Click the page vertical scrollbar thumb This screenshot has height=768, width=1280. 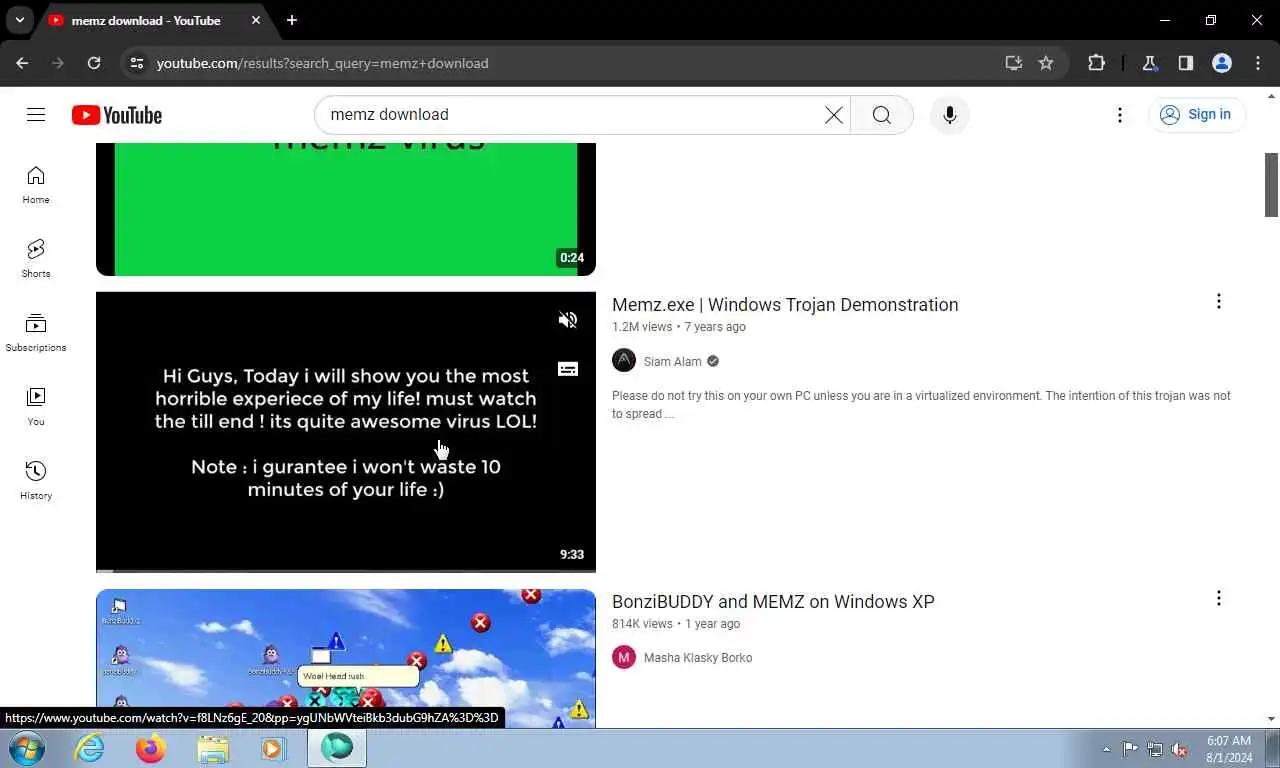[x=1271, y=184]
